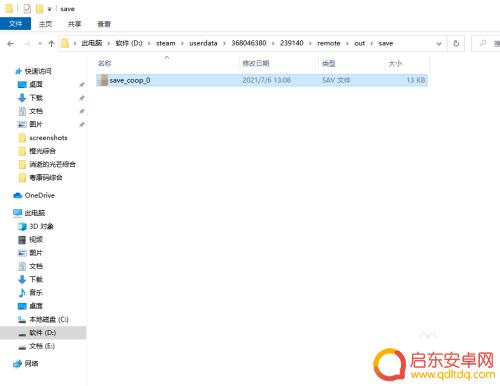The width and height of the screenshot is (500, 386).
Task: Open 图片 under quick access
Action: coord(36,124)
